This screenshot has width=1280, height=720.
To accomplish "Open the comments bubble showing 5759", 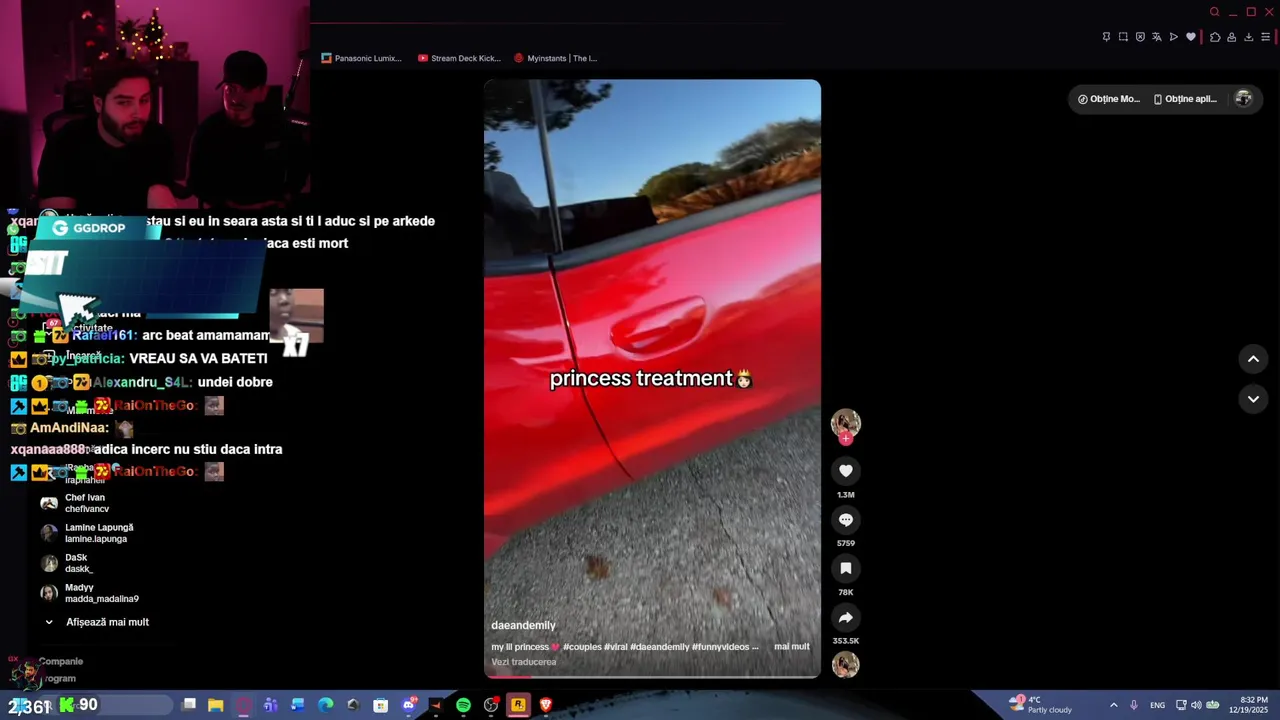I will click(846, 520).
